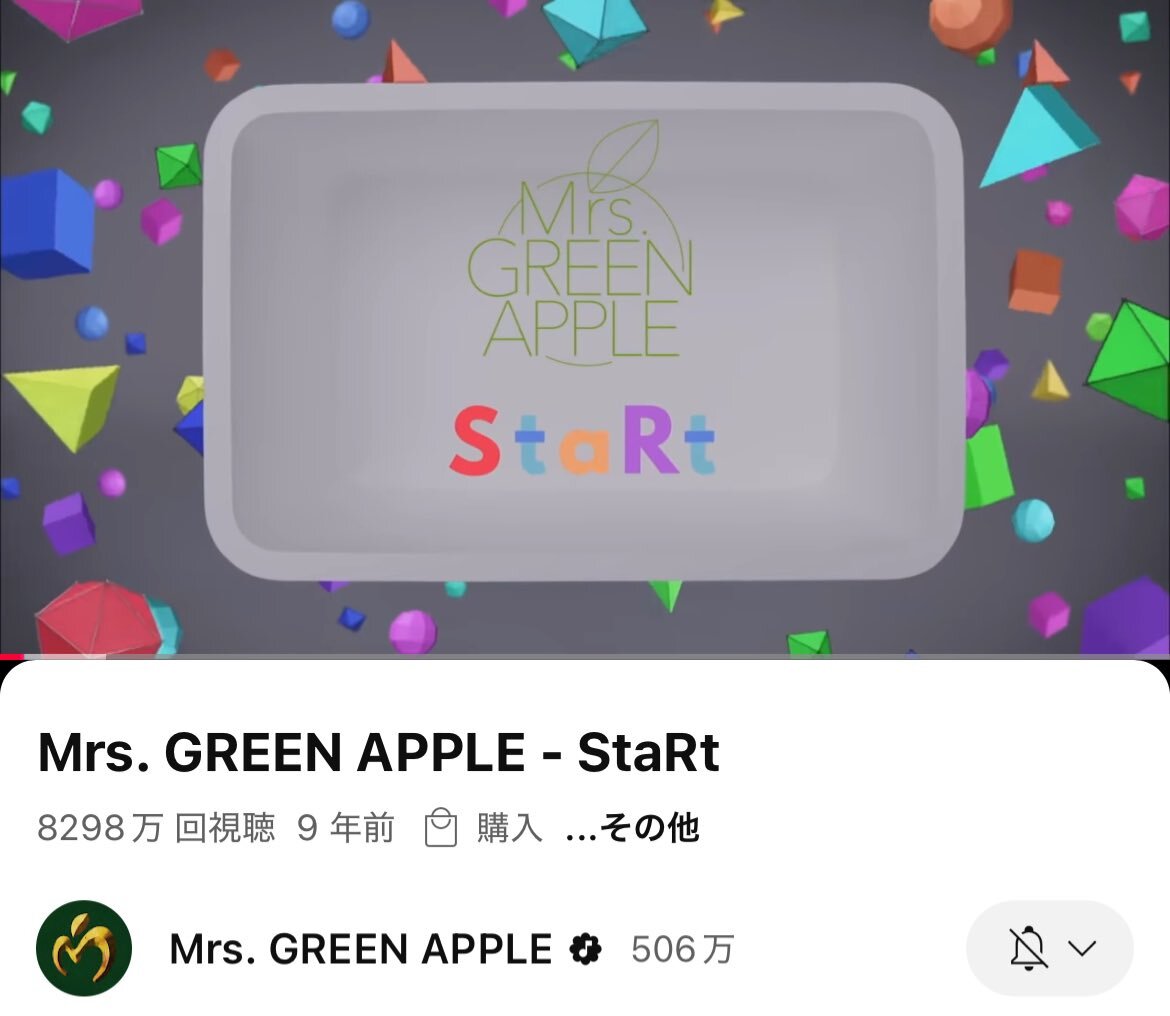Click the verified badge beside channel name
Viewport: 1170px width, 1016px height.
coord(585,949)
